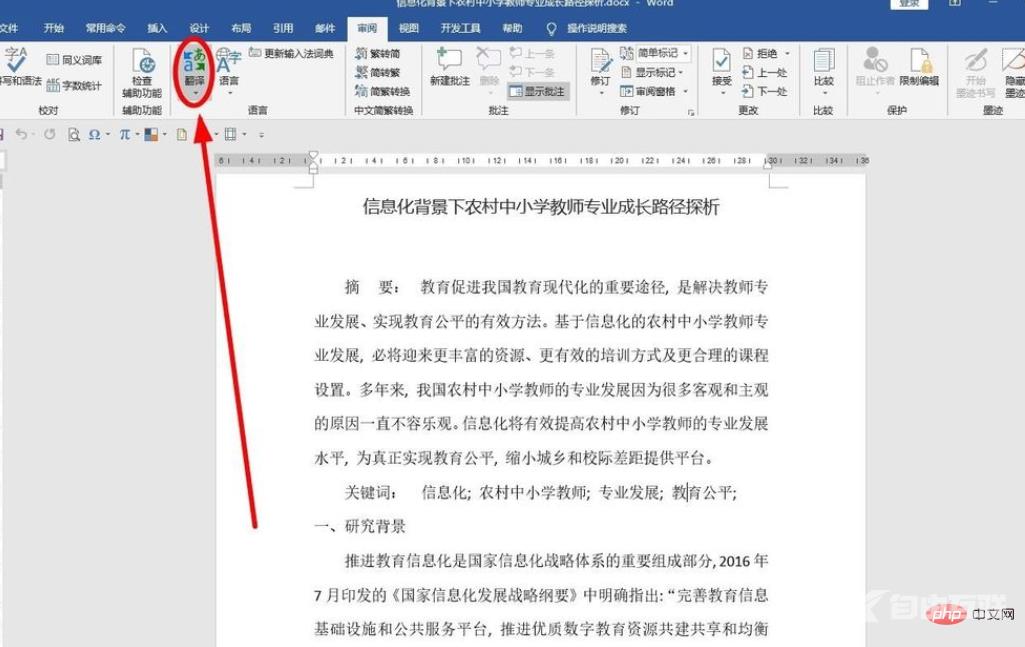
Task: Toggle the 审阅窗格 reviewing pane
Action: tap(655, 91)
